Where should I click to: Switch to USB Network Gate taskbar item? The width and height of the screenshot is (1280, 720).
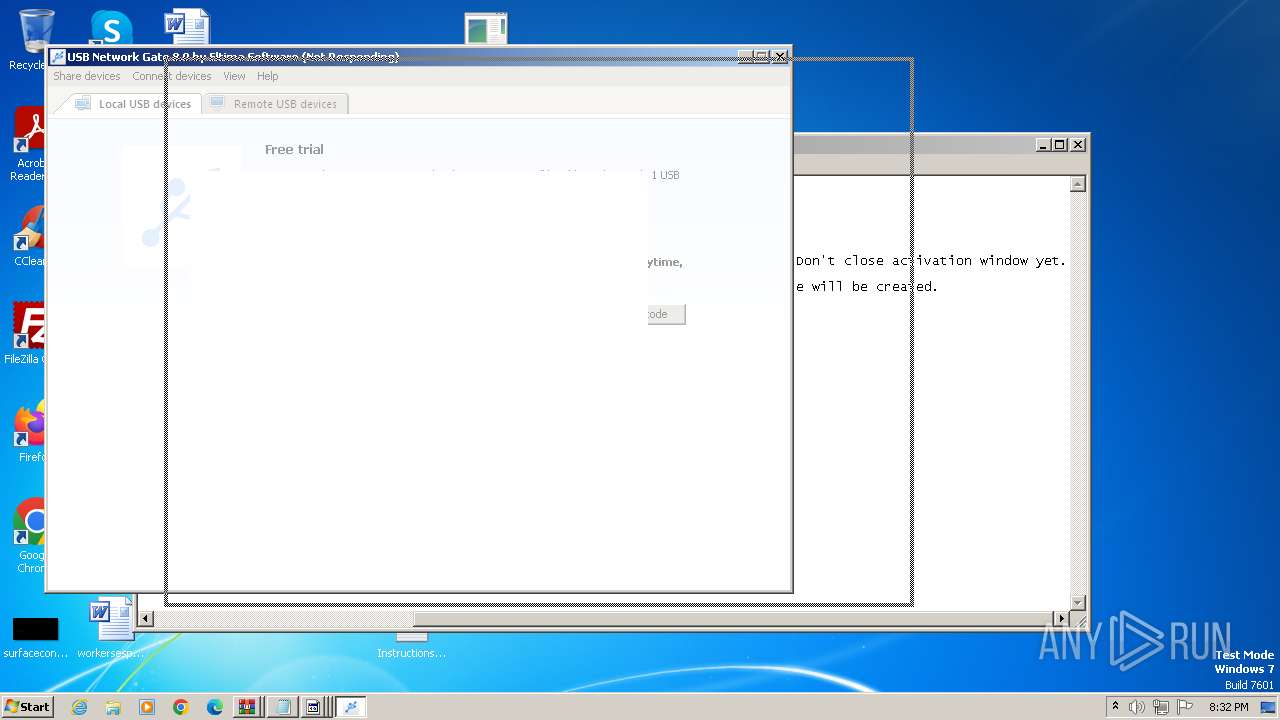350,707
